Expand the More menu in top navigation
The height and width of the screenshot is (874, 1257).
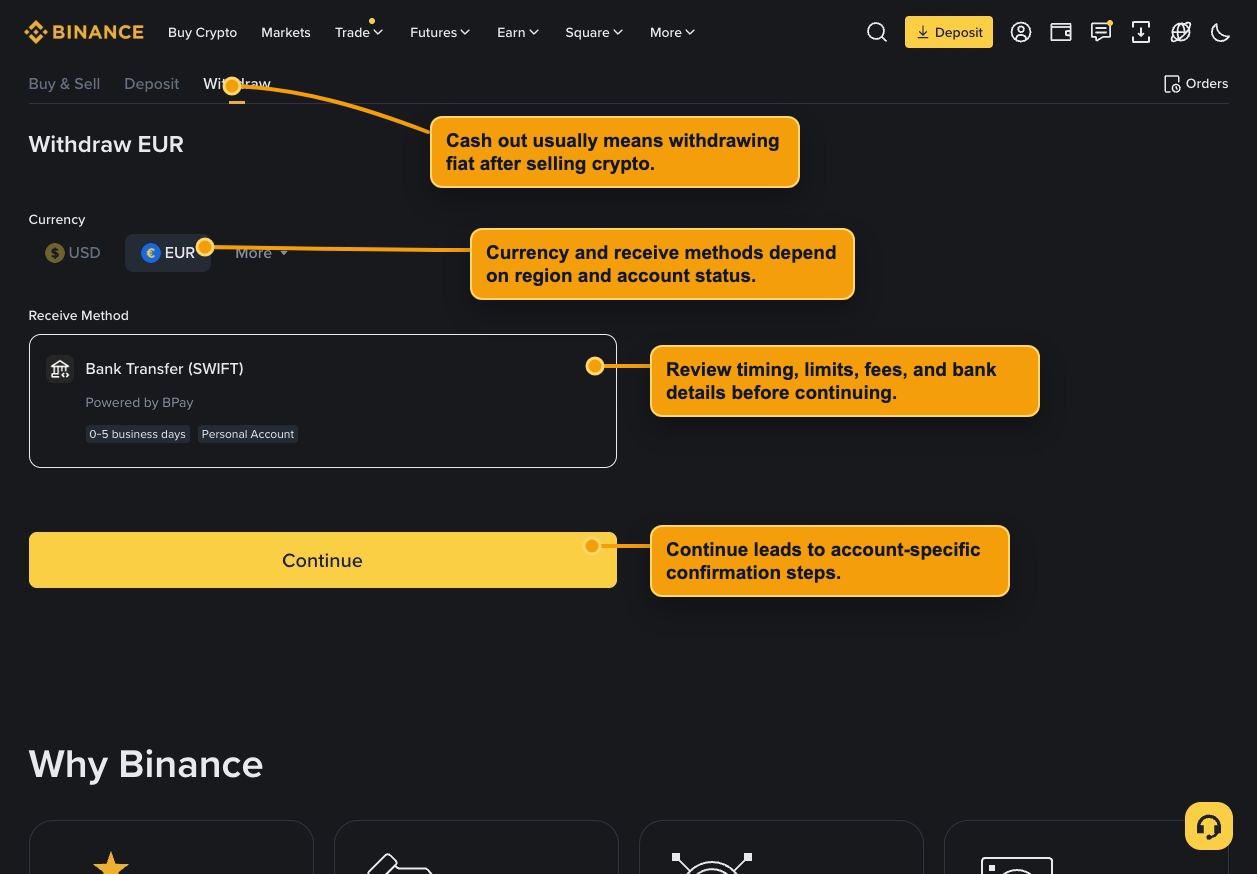click(672, 32)
